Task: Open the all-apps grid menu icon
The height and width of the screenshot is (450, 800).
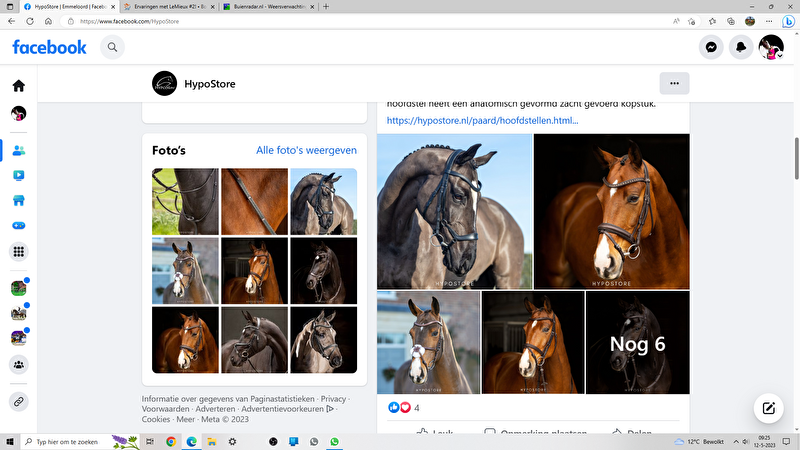Action: coord(19,252)
